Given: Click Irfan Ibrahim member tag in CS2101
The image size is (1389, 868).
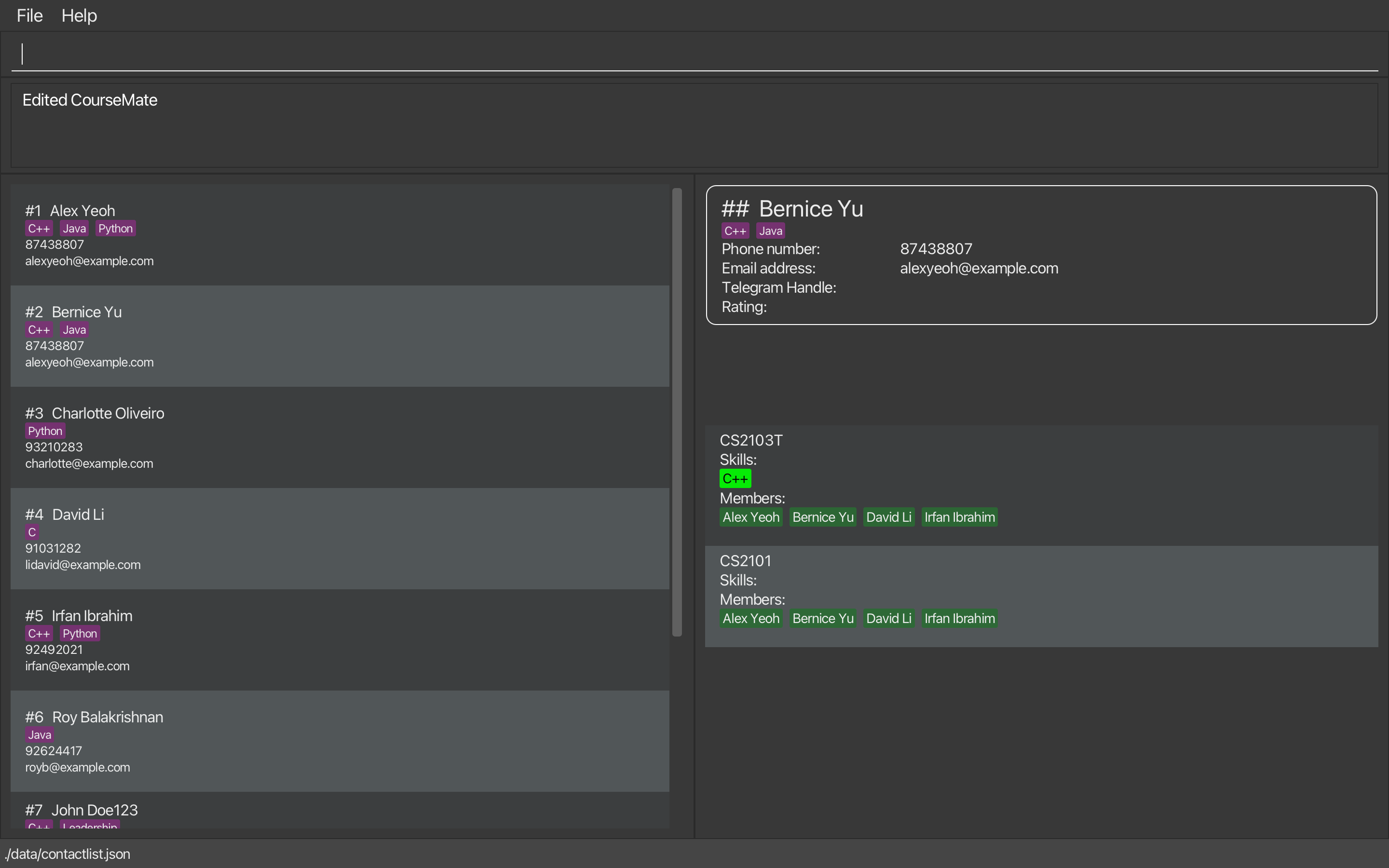Looking at the screenshot, I should 959,618.
